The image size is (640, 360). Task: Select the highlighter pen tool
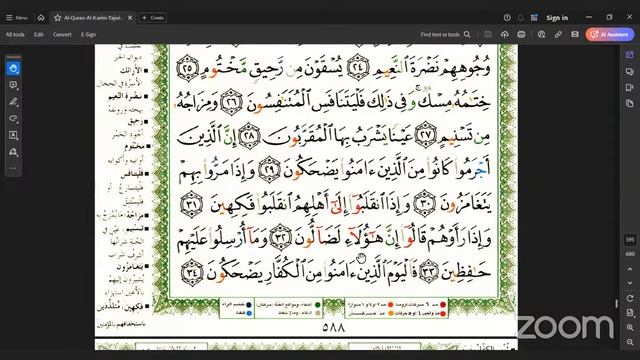[13, 102]
